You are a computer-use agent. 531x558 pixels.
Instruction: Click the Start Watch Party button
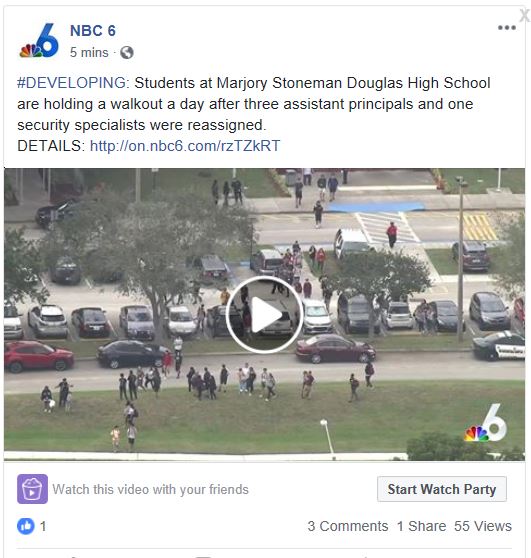[x=442, y=489]
